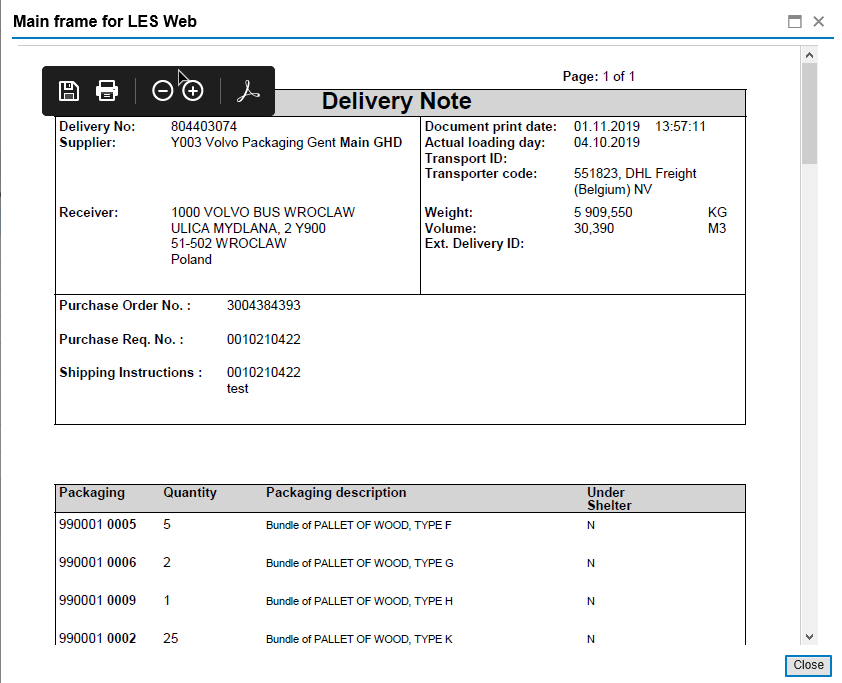Click the Transport ID label
The height and width of the screenshot is (683, 842).
coord(466,158)
